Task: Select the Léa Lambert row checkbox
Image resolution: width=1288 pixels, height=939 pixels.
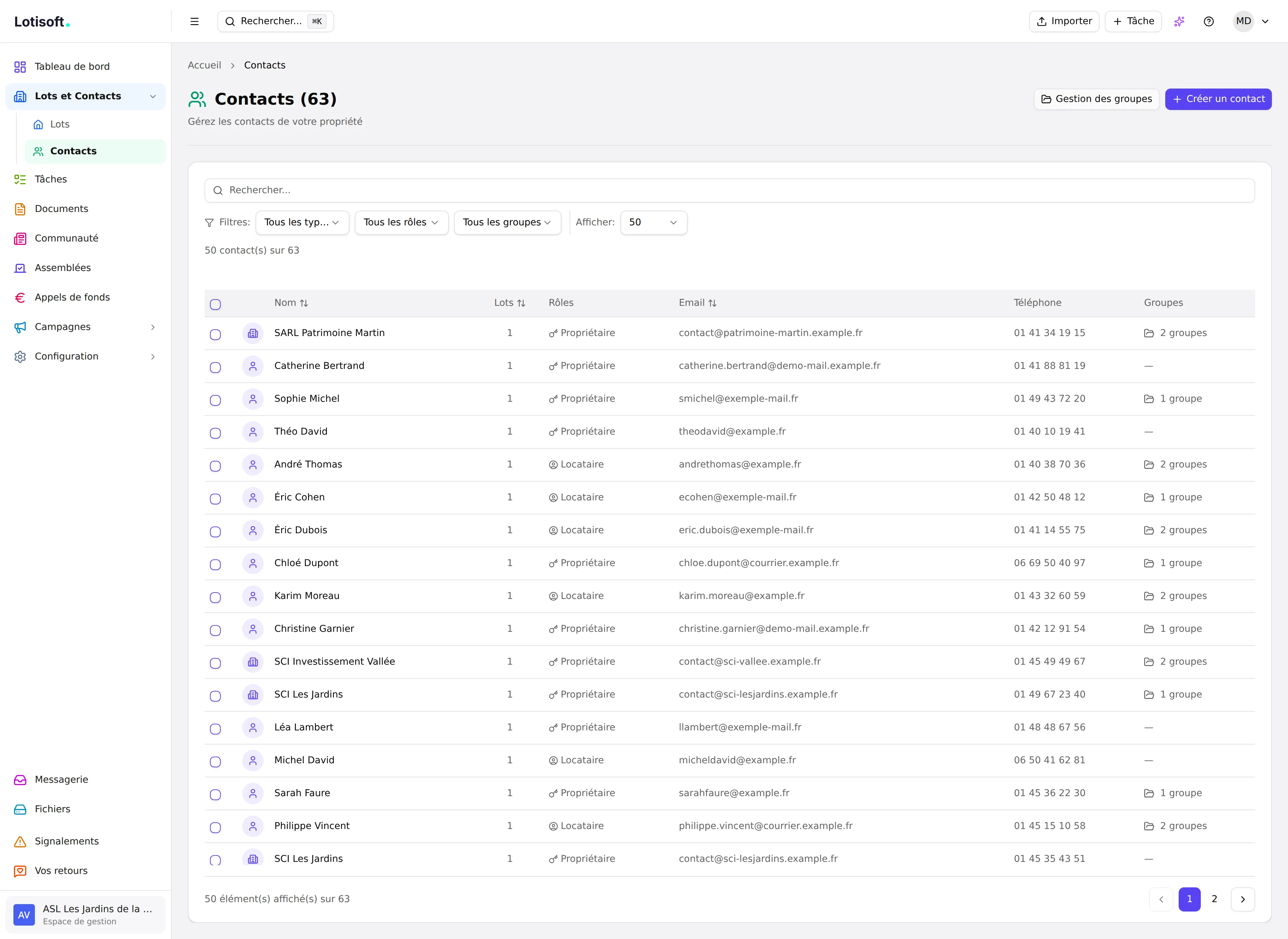Action: point(215,729)
